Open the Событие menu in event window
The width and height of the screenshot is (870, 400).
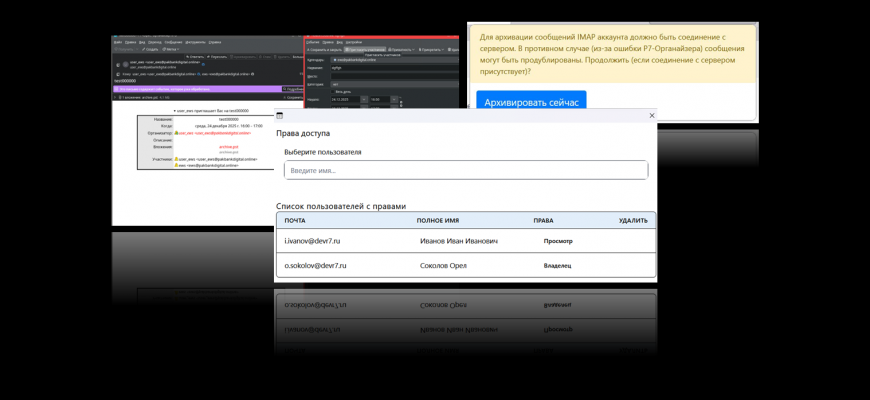point(313,41)
